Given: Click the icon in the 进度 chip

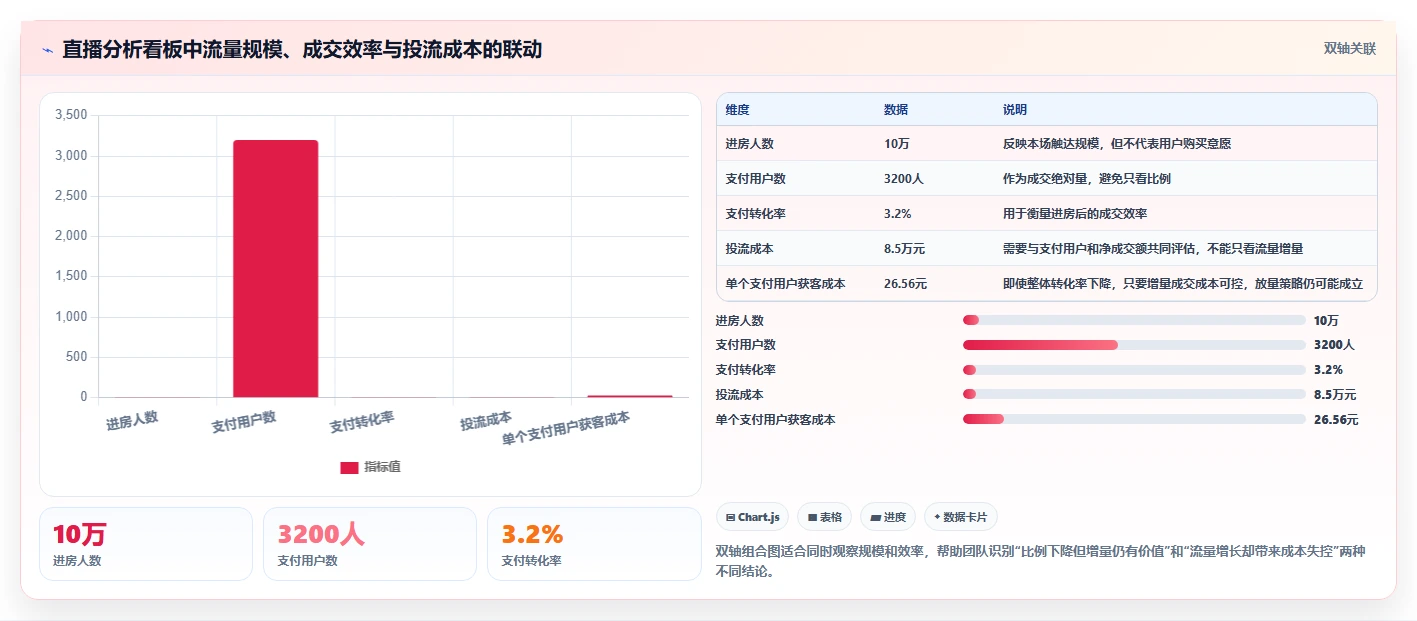Looking at the screenshot, I should tap(875, 518).
